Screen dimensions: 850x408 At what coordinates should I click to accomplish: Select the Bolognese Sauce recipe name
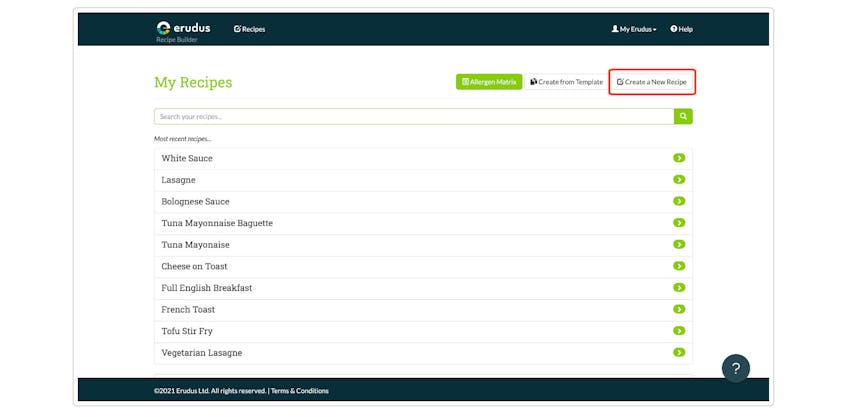195,202
